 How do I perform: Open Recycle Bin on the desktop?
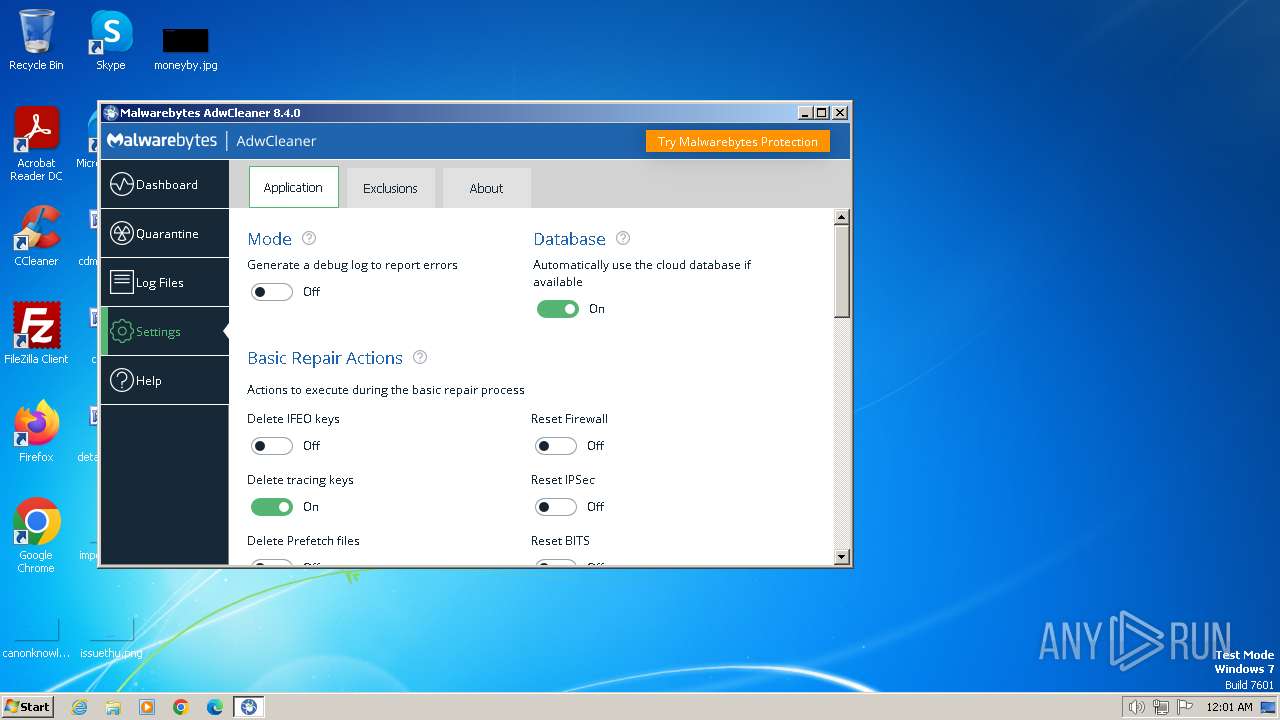tap(36, 40)
